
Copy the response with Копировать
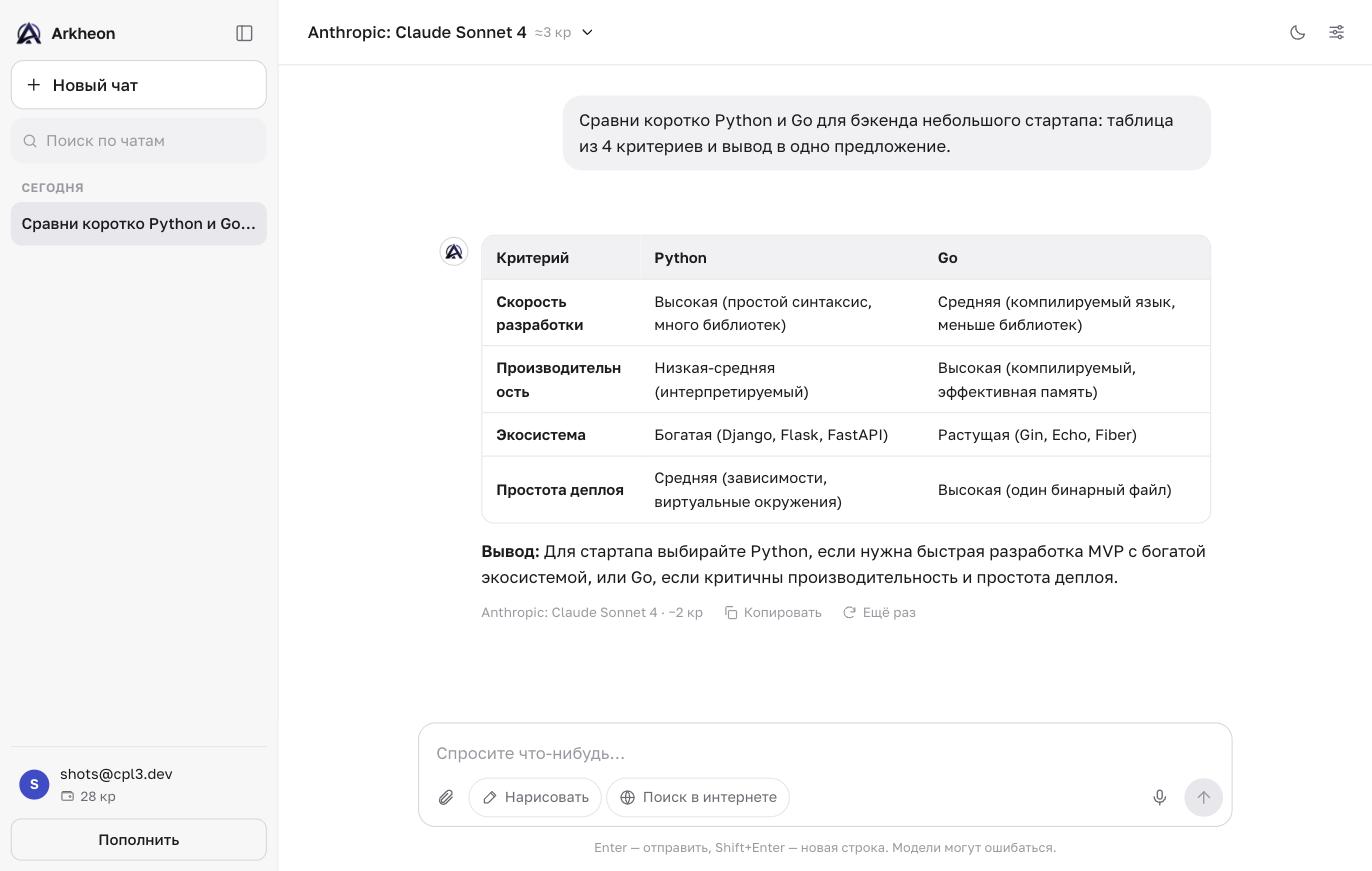[x=773, y=612]
